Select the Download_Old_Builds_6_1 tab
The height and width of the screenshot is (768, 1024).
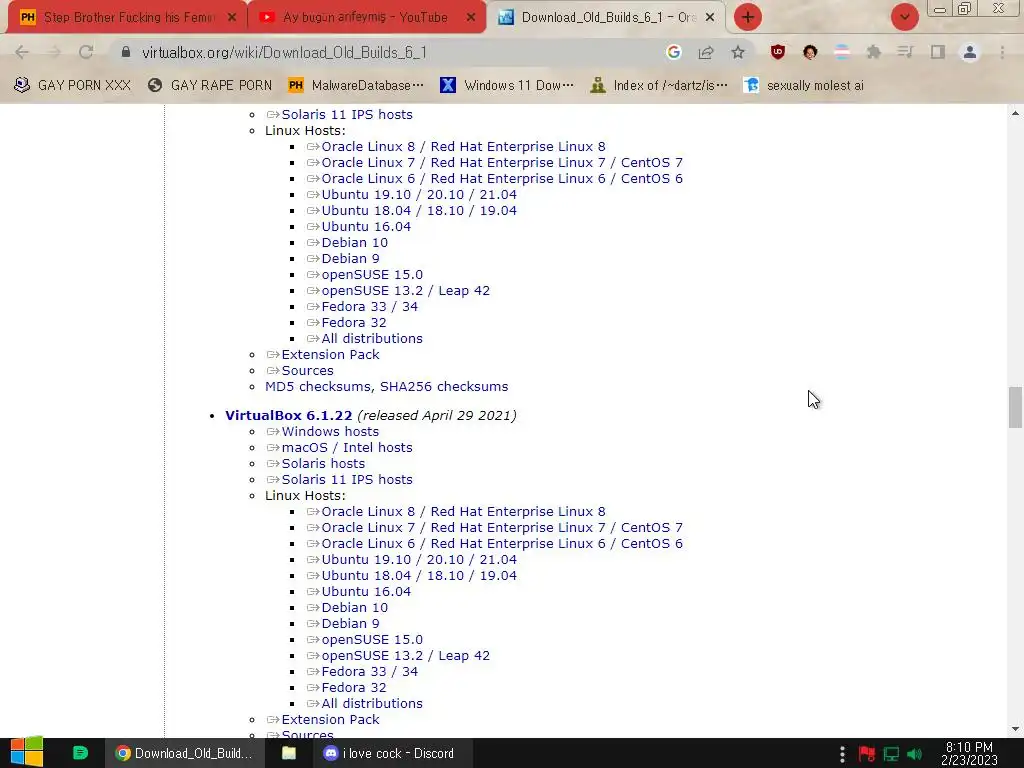pos(609,17)
